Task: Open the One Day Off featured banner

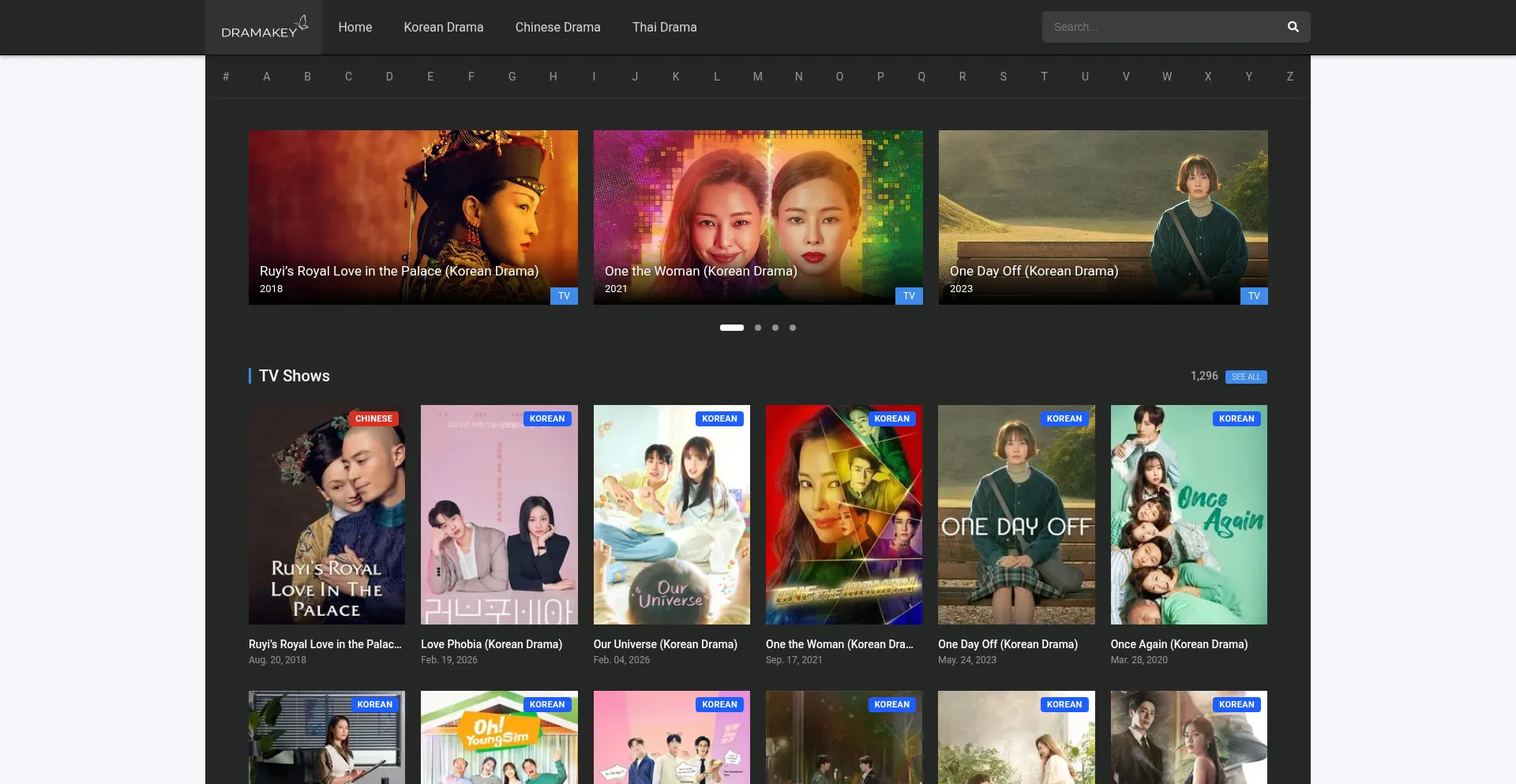Action: click(x=1103, y=217)
